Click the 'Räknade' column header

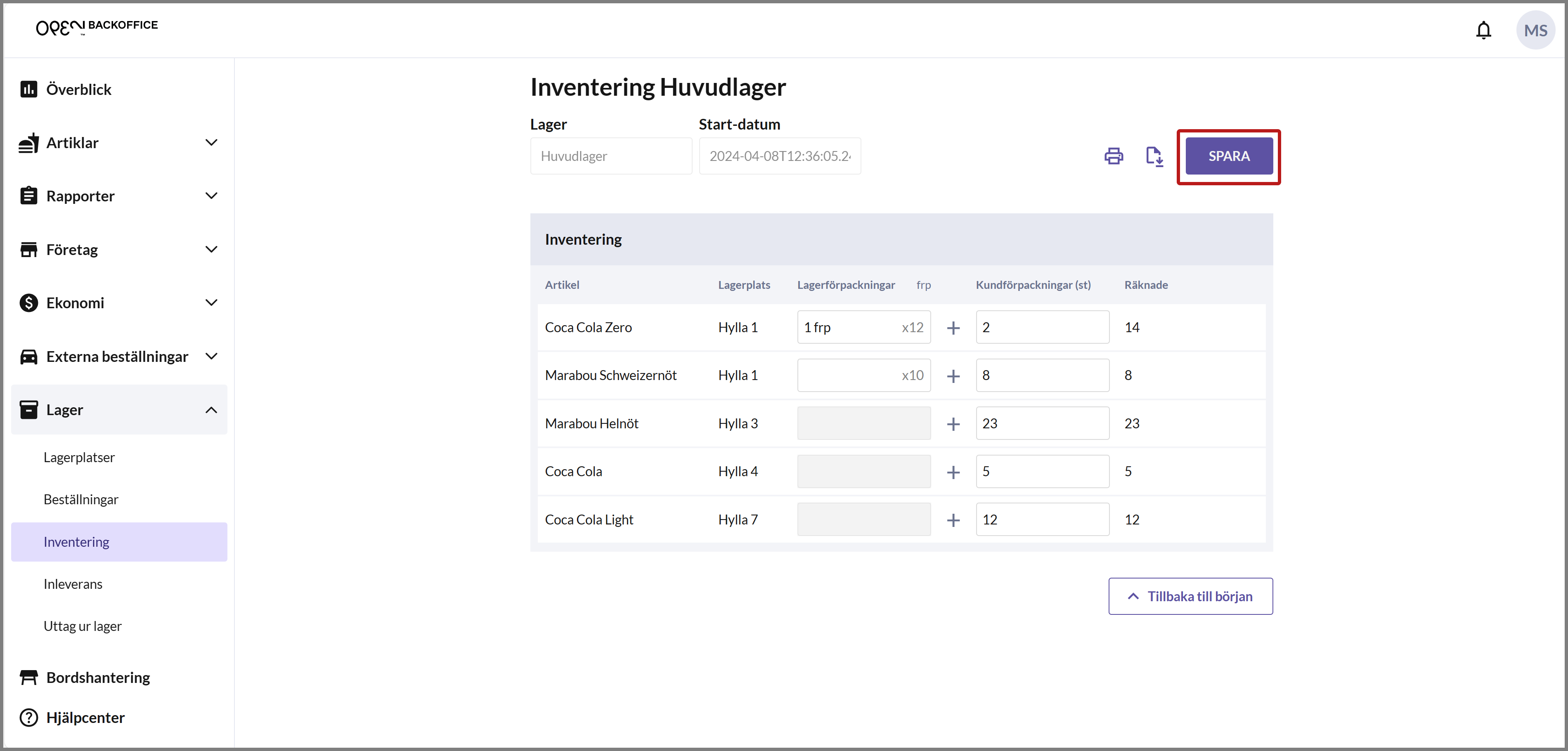[x=1146, y=285]
